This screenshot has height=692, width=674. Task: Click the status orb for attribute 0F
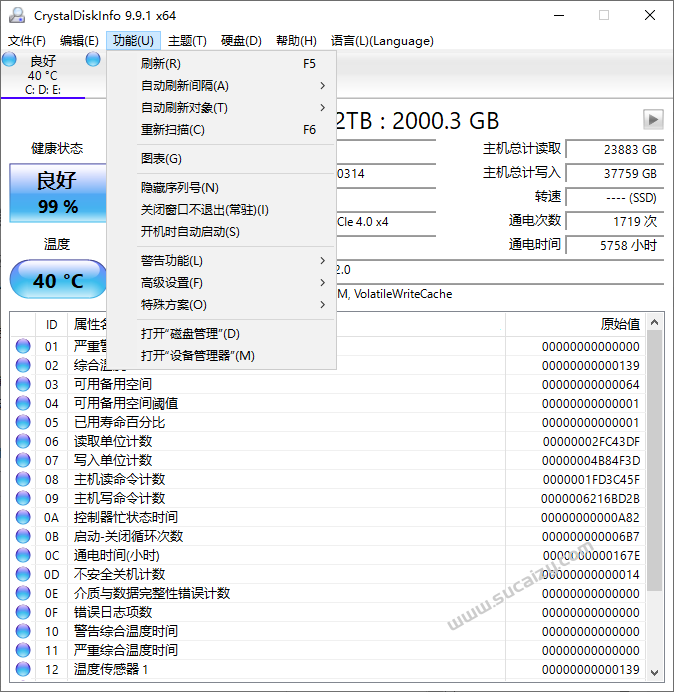23,612
